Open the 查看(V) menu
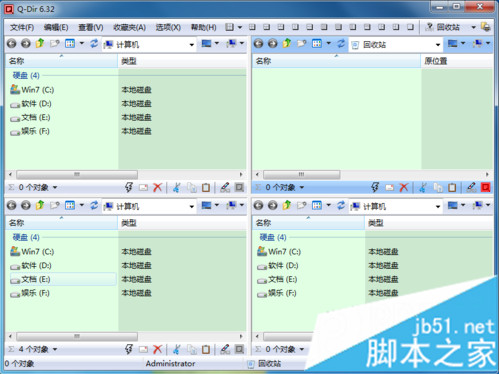This screenshot has width=499, height=374. tap(91, 27)
